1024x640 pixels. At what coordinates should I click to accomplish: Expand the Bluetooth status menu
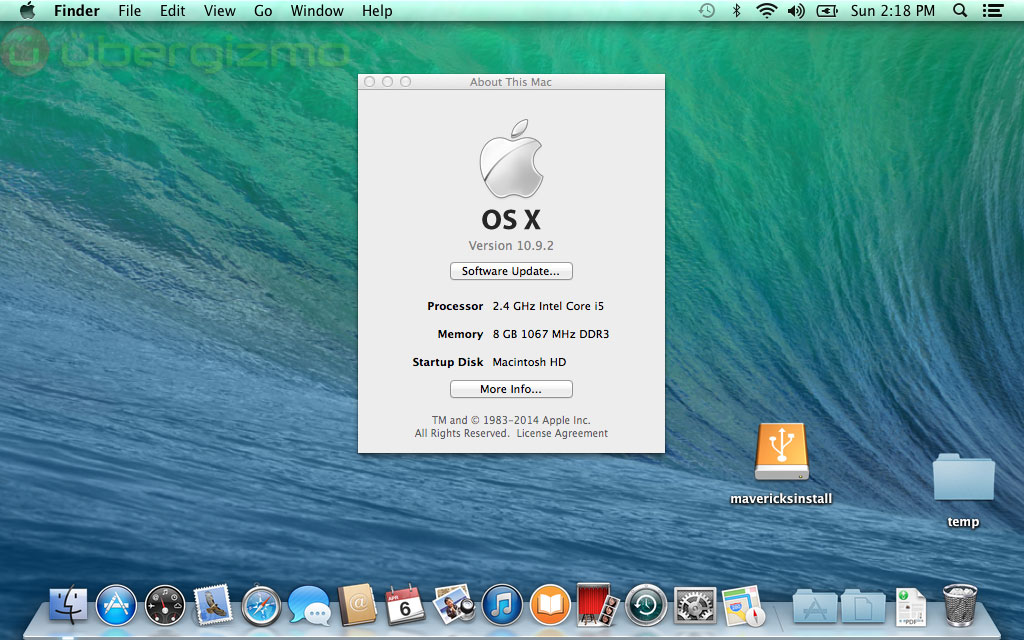click(737, 11)
